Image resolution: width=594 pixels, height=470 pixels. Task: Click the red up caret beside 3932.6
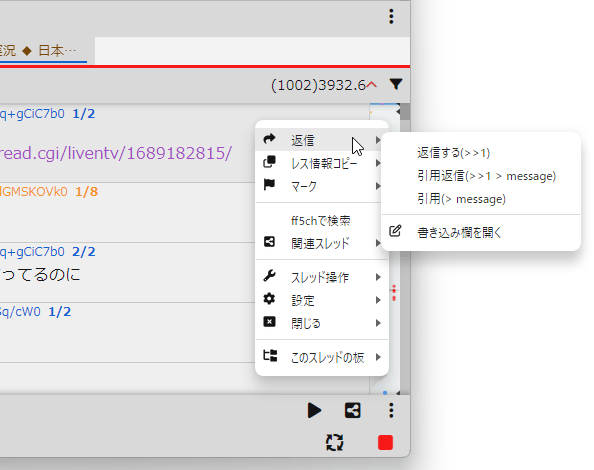[372, 84]
